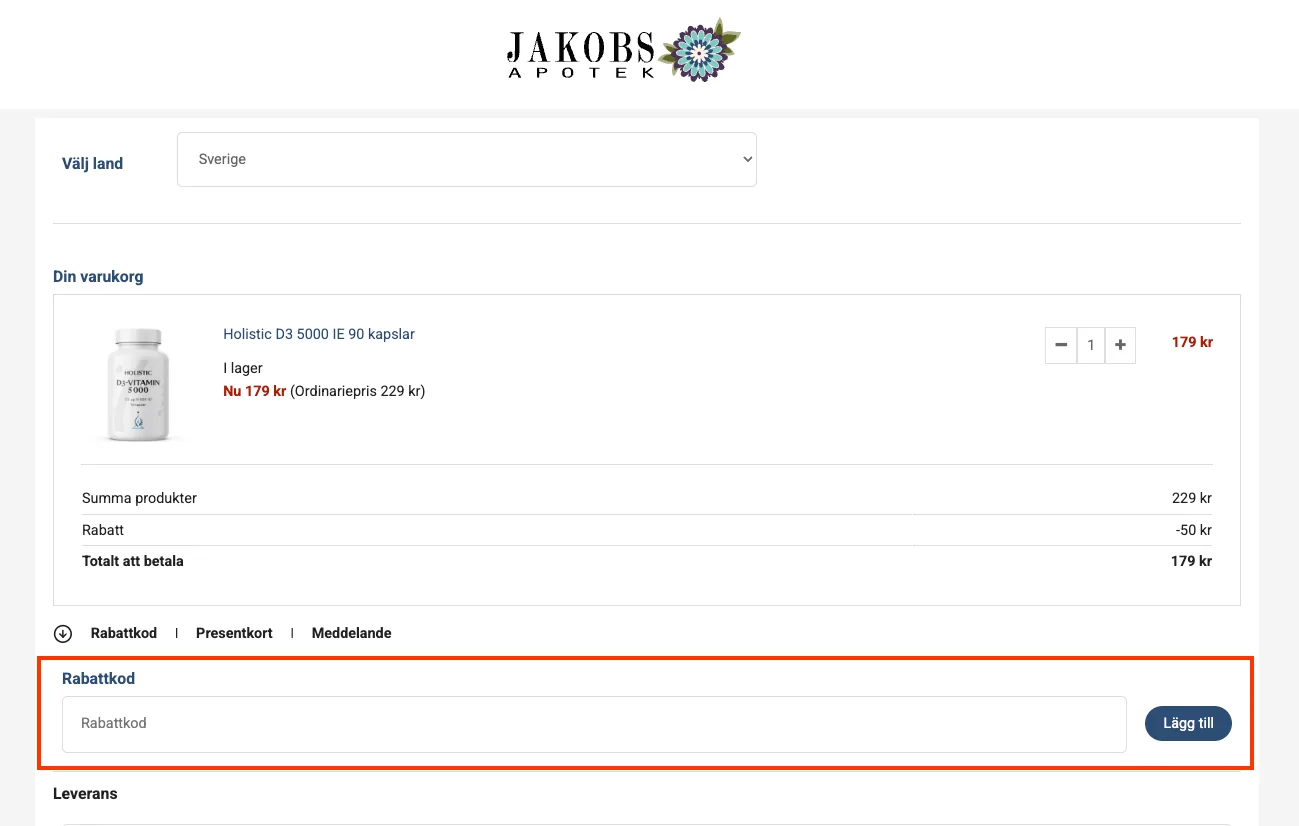Viewport: 1299px width, 826px height.
Task: Click the Välj land label
Action: 92,164
